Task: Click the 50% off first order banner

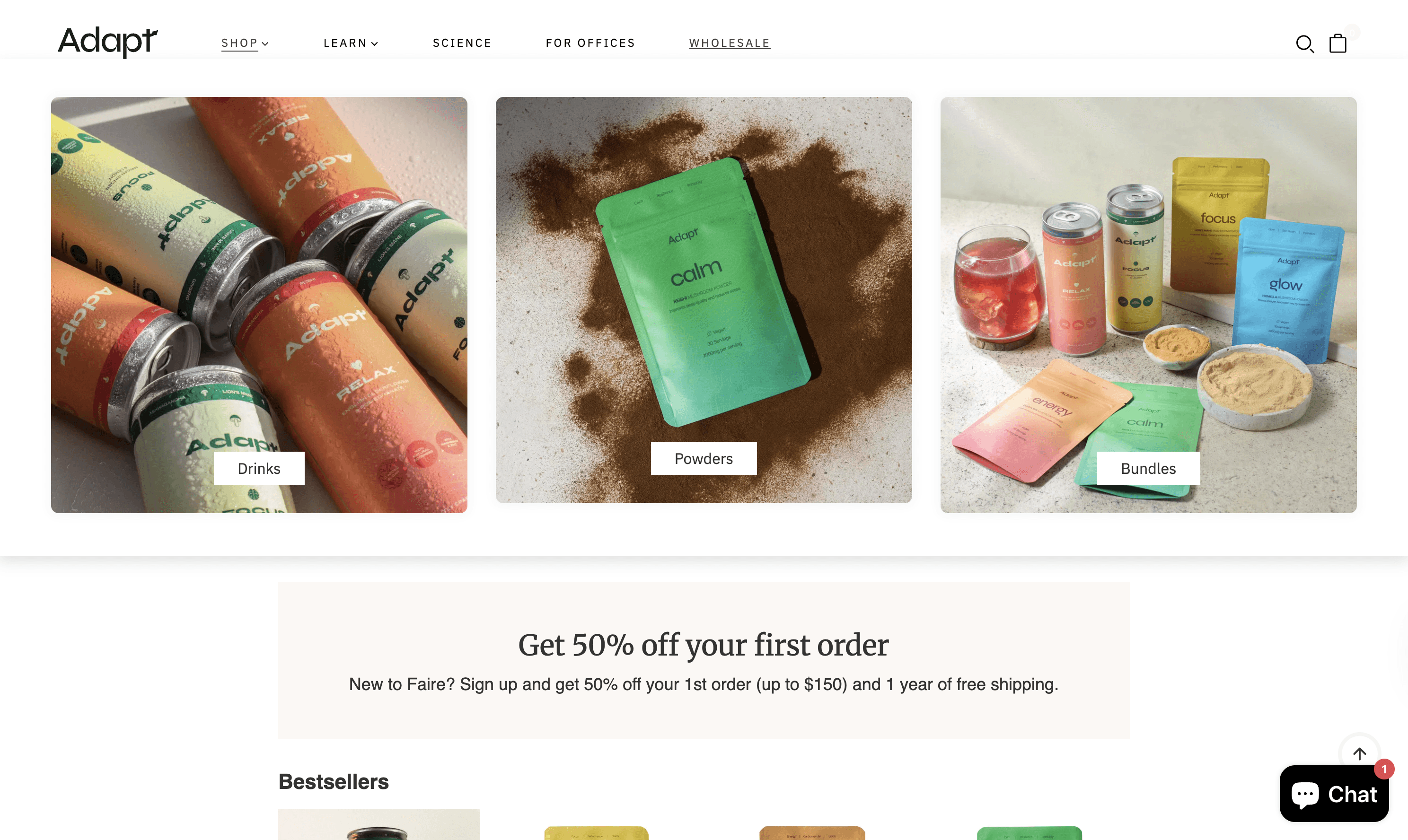Action: pyautogui.click(x=704, y=660)
